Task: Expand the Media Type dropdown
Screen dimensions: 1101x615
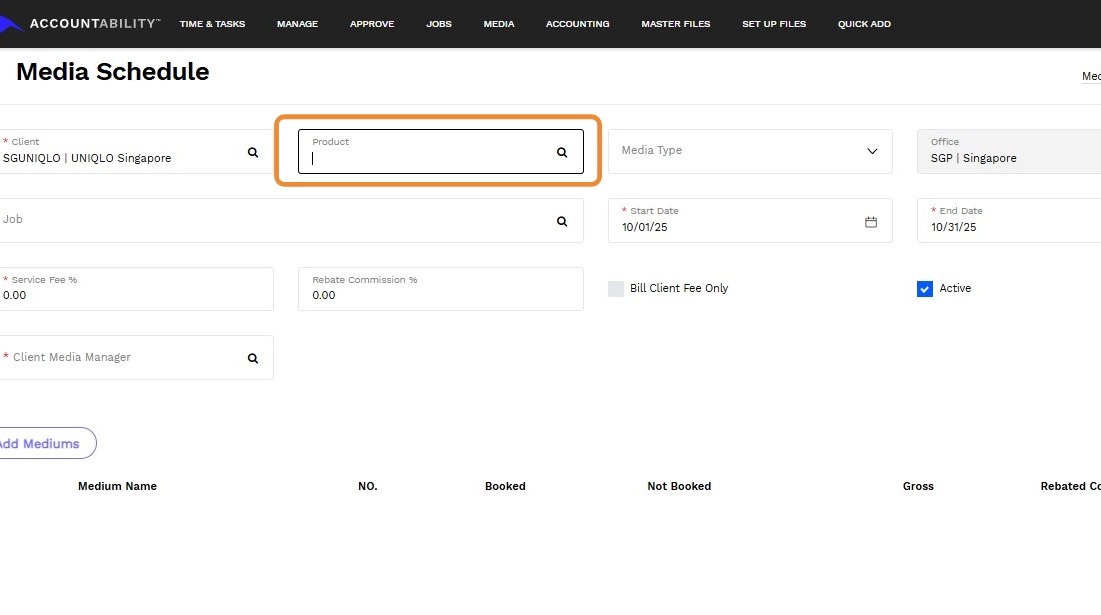Action: 872,151
